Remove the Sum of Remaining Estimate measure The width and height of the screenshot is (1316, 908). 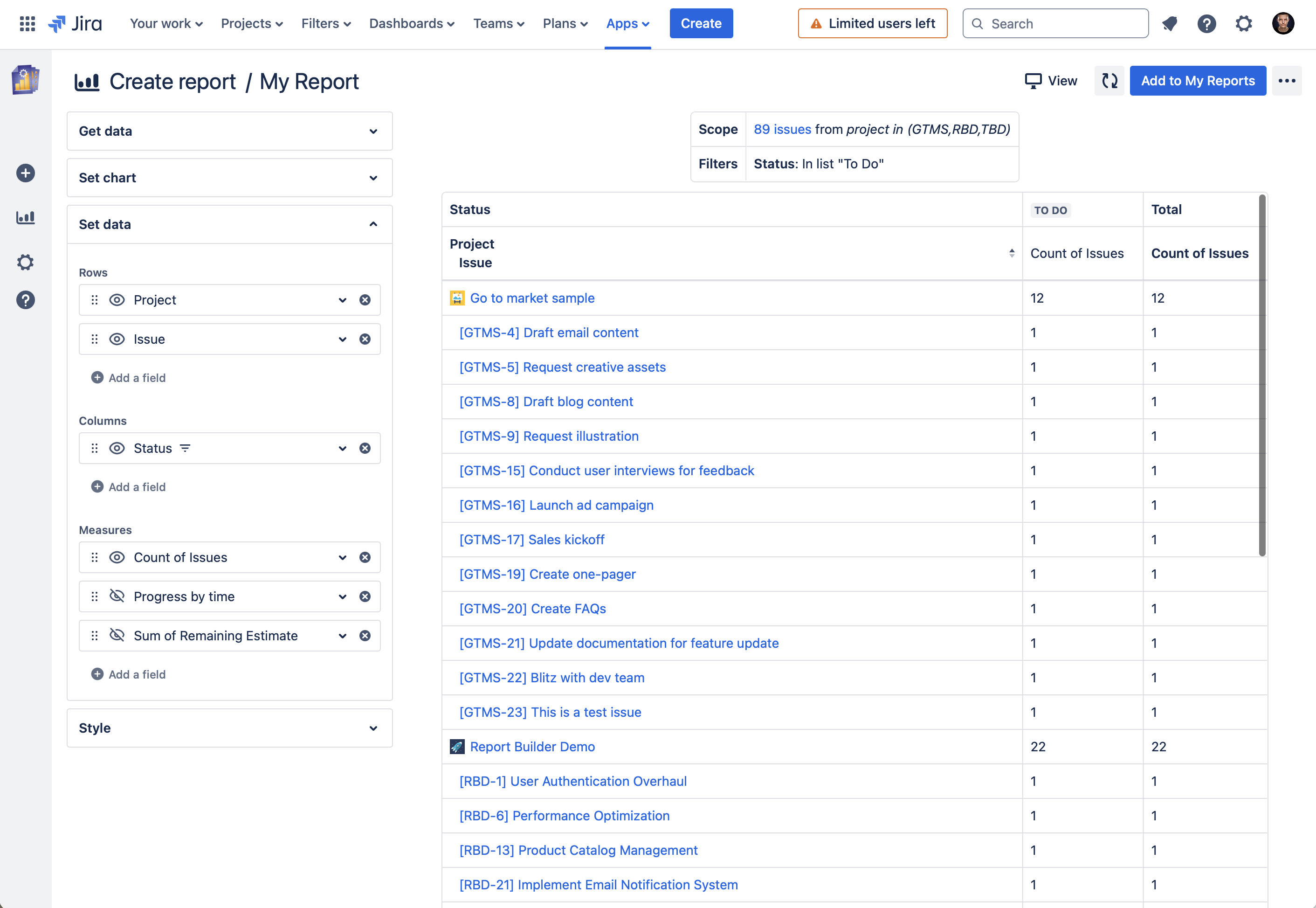[x=365, y=636]
